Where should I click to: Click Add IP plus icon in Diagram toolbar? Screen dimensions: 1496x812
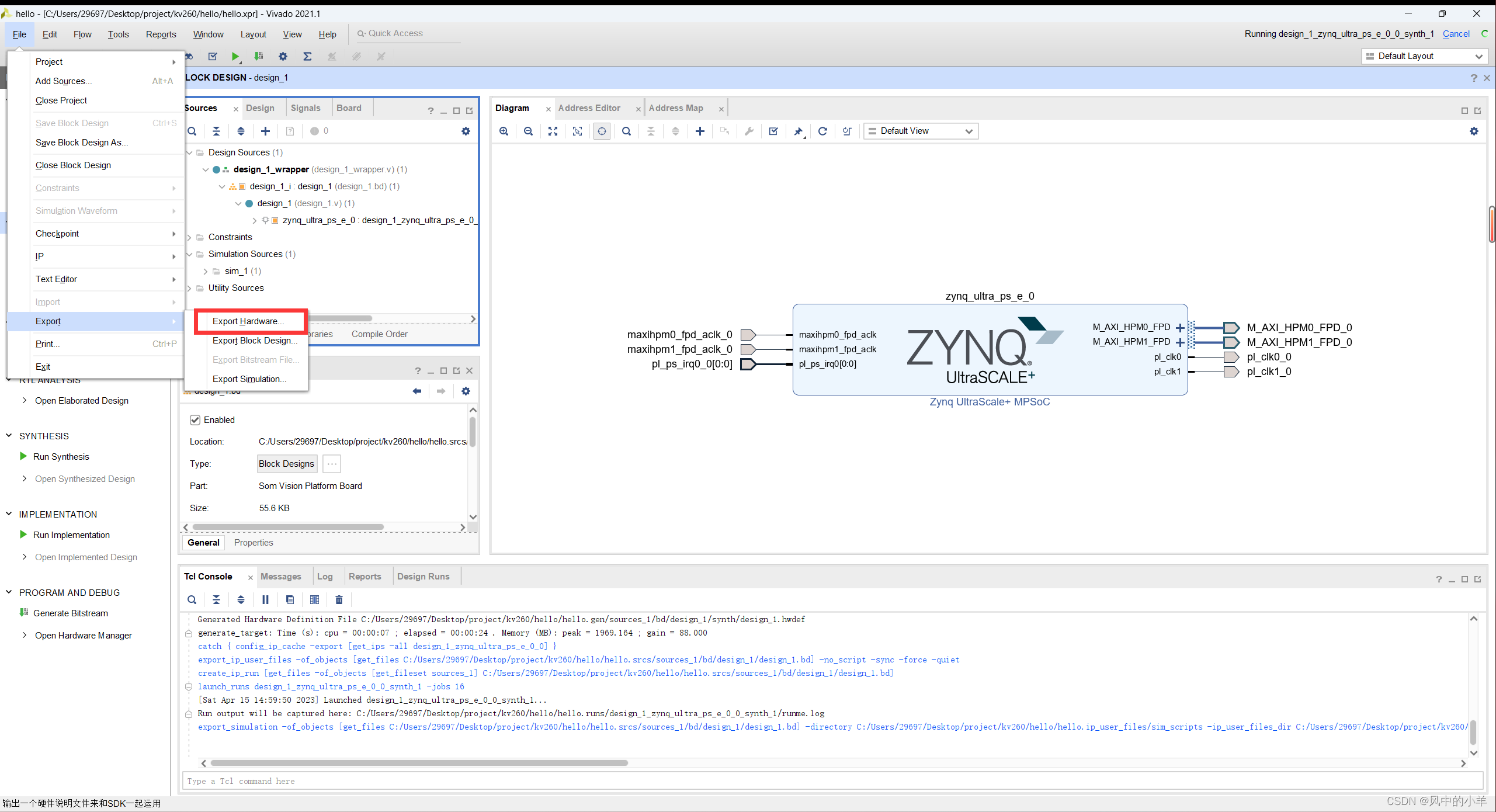[x=700, y=131]
